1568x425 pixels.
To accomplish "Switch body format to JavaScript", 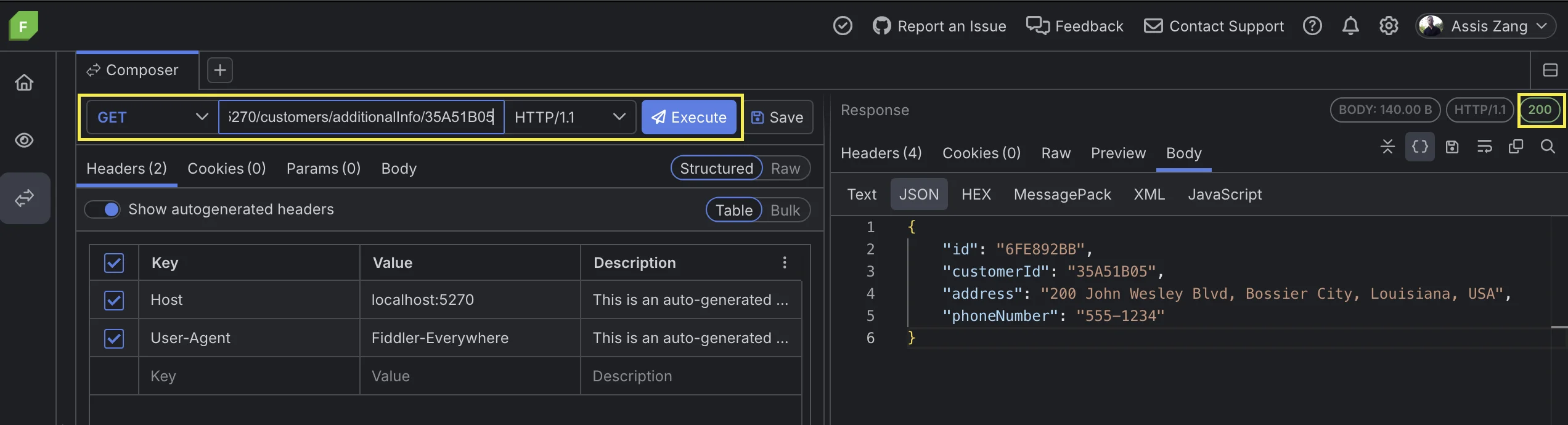I will 1225,195.
